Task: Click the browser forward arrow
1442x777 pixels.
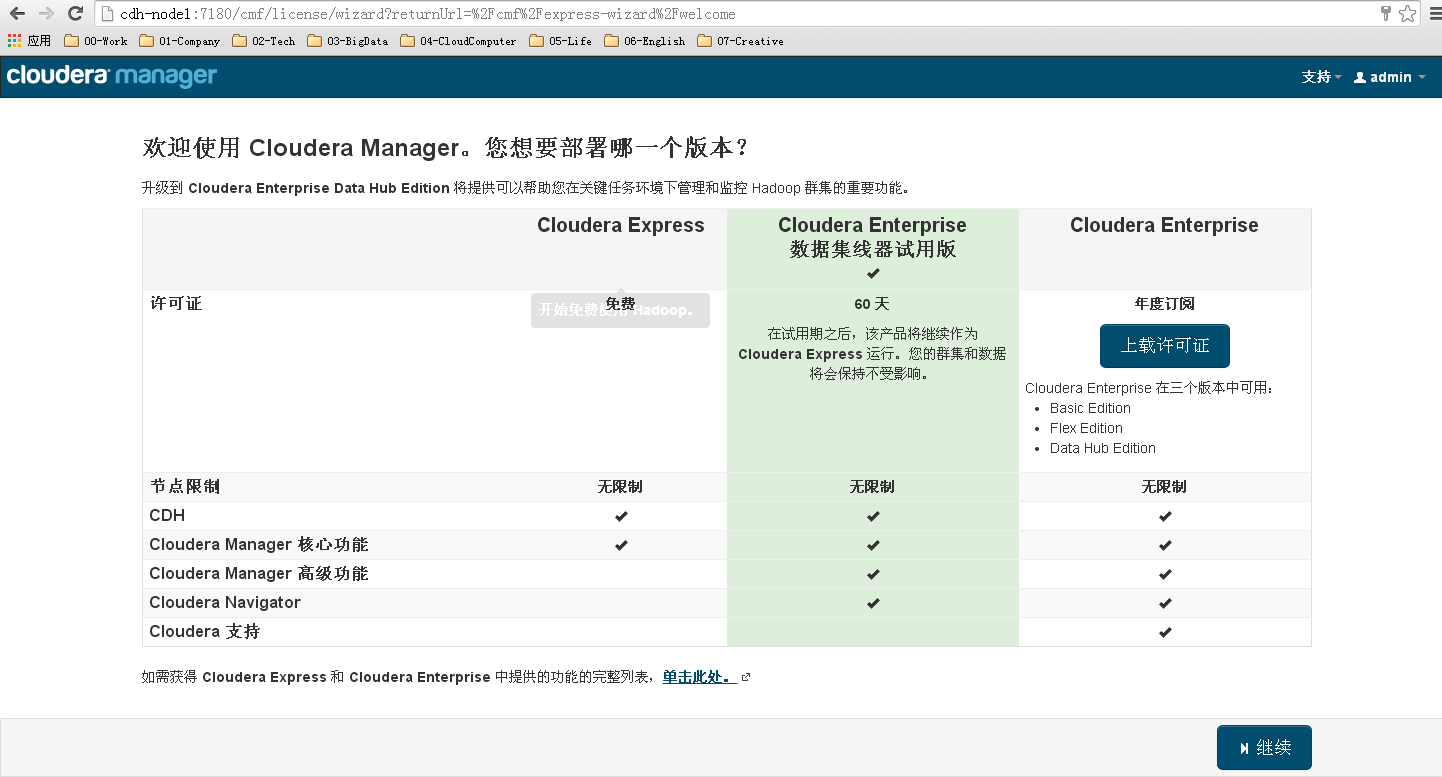Action: click(x=46, y=14)
